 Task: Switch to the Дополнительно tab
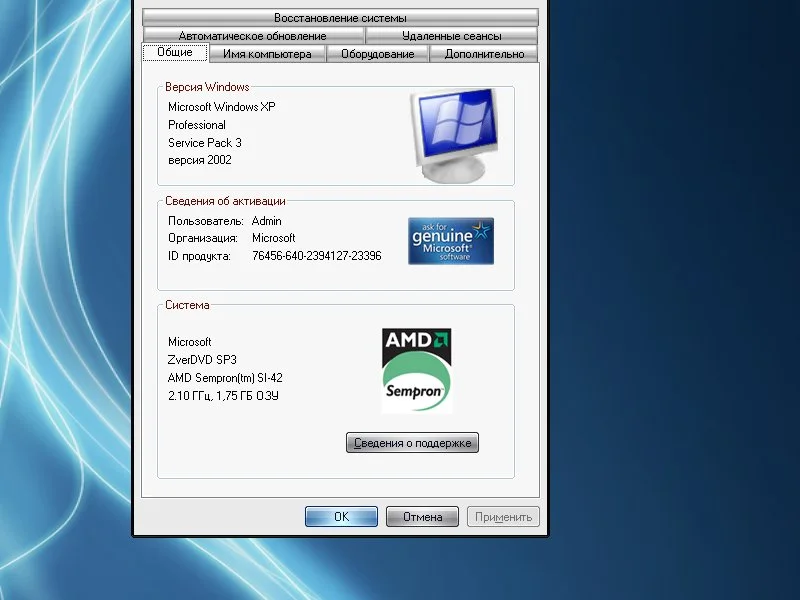pos(484,54)
